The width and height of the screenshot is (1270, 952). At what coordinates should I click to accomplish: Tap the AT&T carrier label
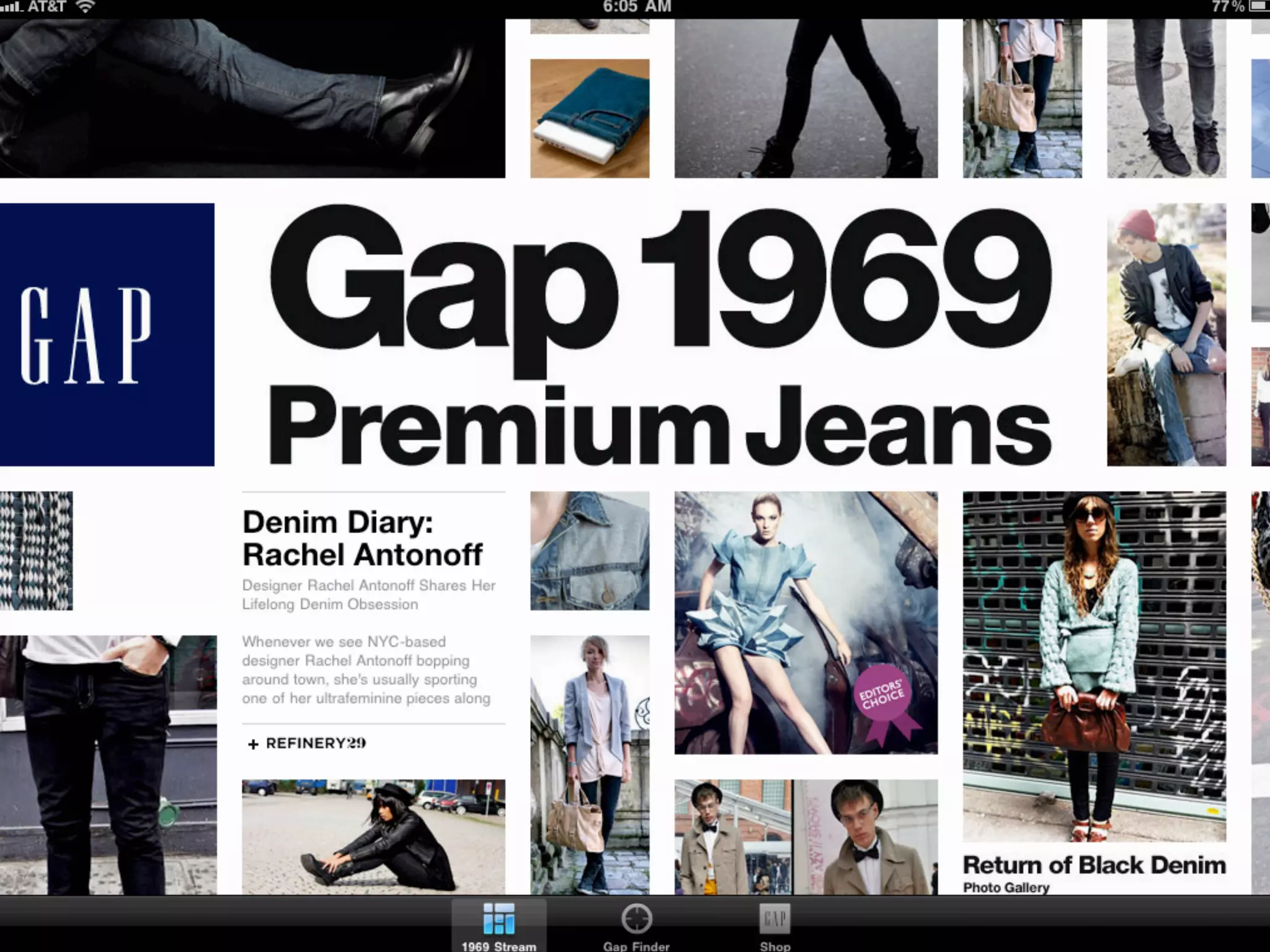(x=46, y=7)
